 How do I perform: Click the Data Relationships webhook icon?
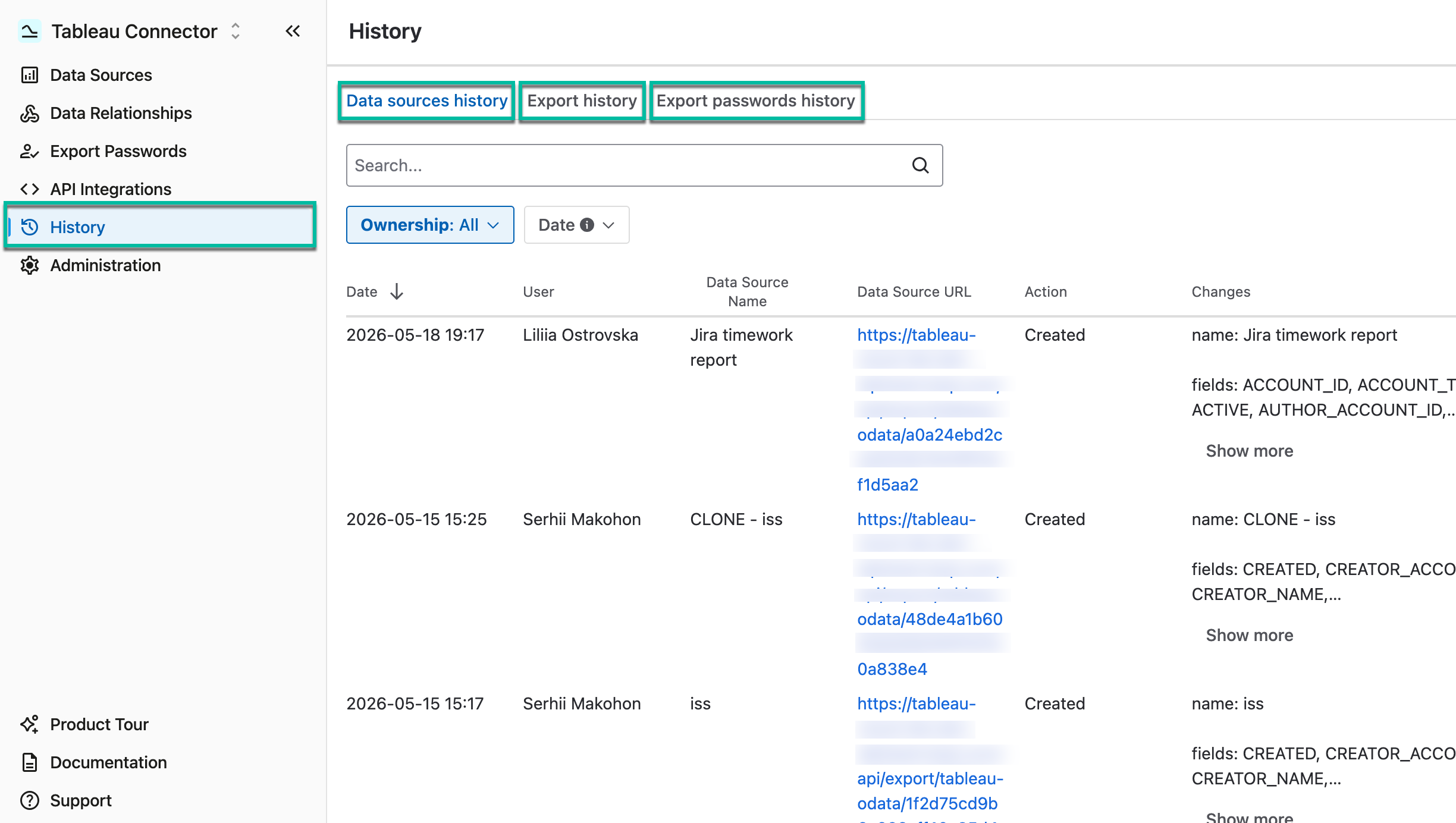pos(29,113)
